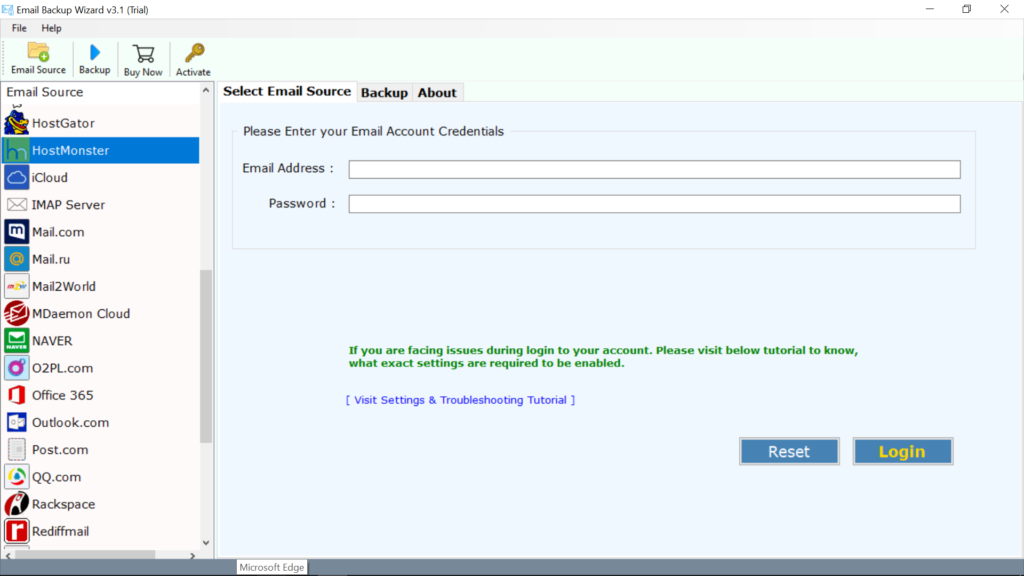
Task: Visit the Settings & Troubleshooting Tutorial link
Action: (460, 399)
